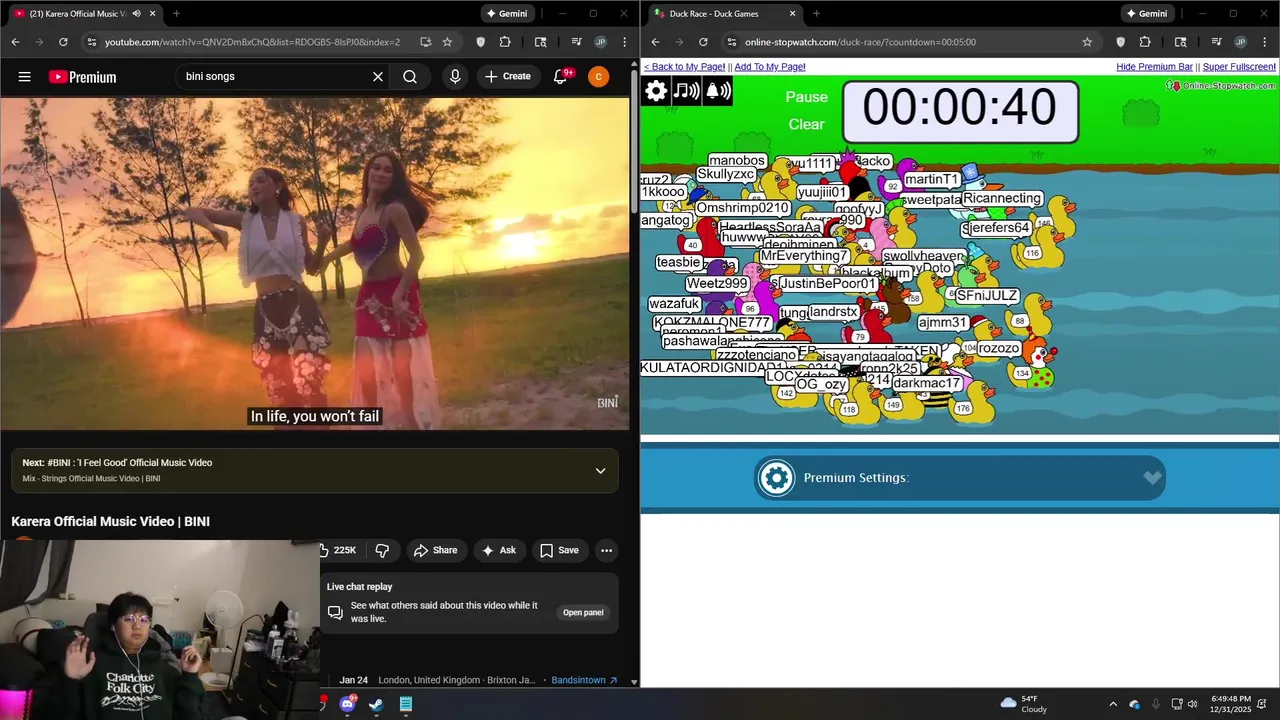Open the more actions ellipsis menu
This screenshot has width=1280, height=720.
606,550
